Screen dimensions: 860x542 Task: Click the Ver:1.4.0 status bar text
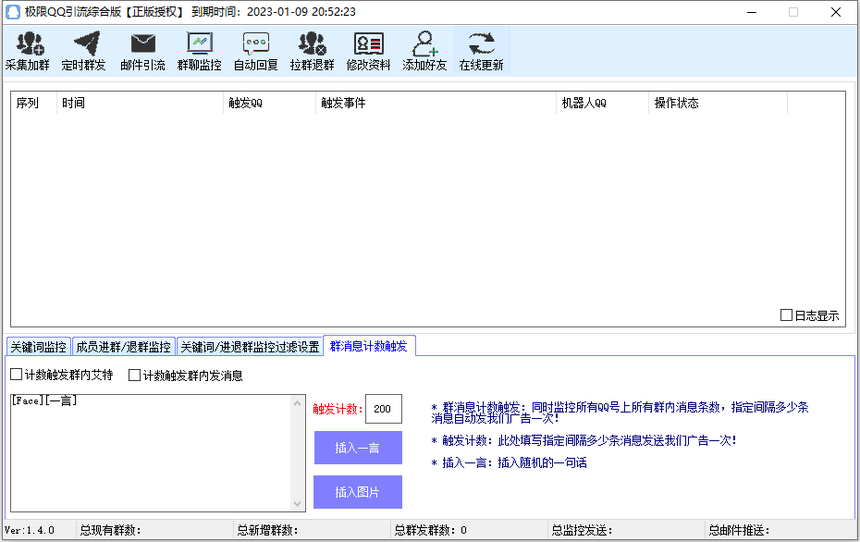tap(30, 530)
